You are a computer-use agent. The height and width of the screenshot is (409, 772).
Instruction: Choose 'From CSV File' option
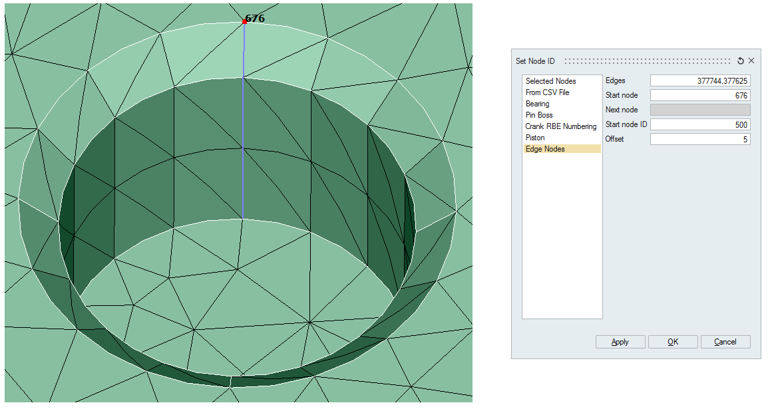(x=547, y=92)
